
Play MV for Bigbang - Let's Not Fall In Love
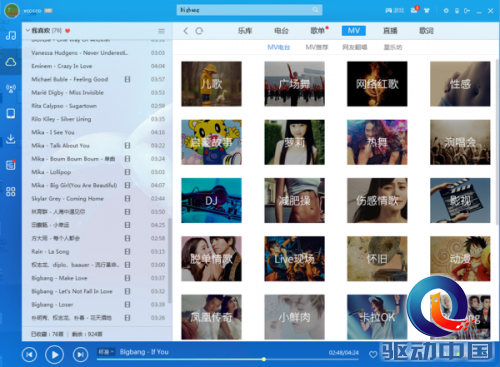(127, 291)
